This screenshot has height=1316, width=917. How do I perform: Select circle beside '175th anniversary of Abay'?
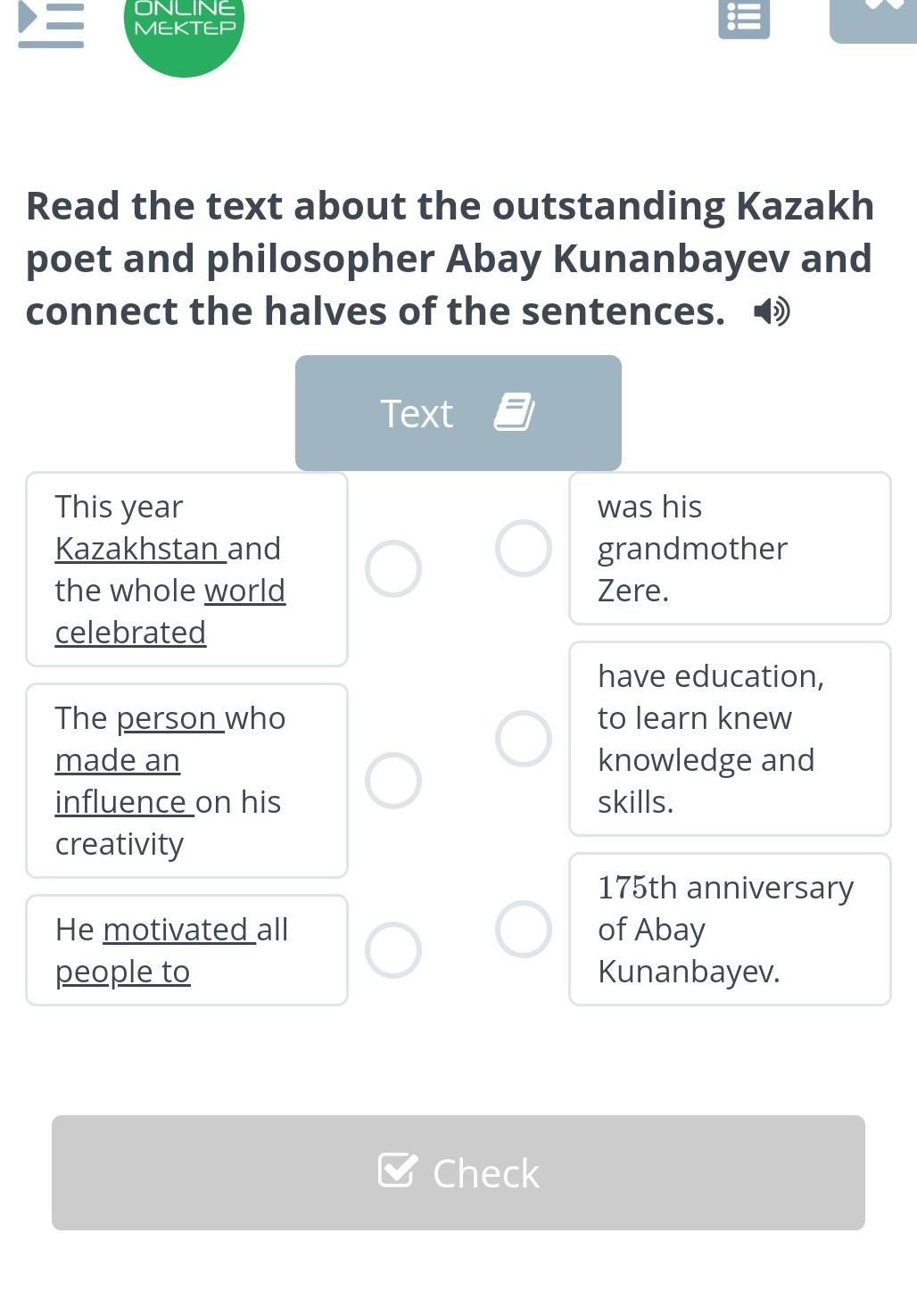point(524,929)
